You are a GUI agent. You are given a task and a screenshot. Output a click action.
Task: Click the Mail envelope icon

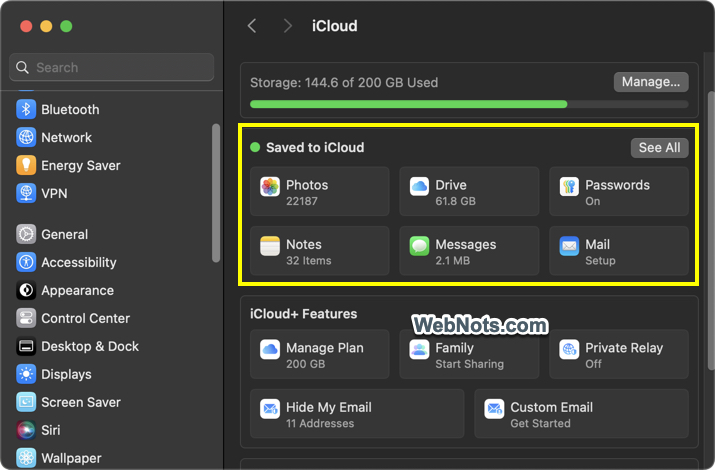569,246
